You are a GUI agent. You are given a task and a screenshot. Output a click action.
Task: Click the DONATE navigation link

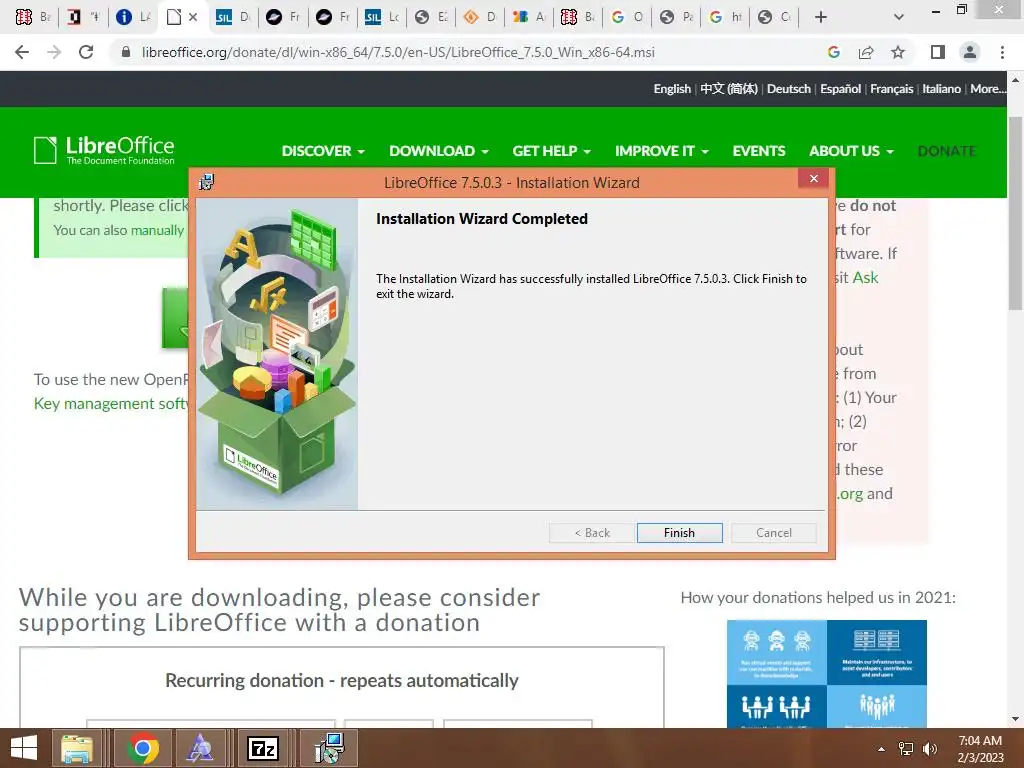pos(946,151)
